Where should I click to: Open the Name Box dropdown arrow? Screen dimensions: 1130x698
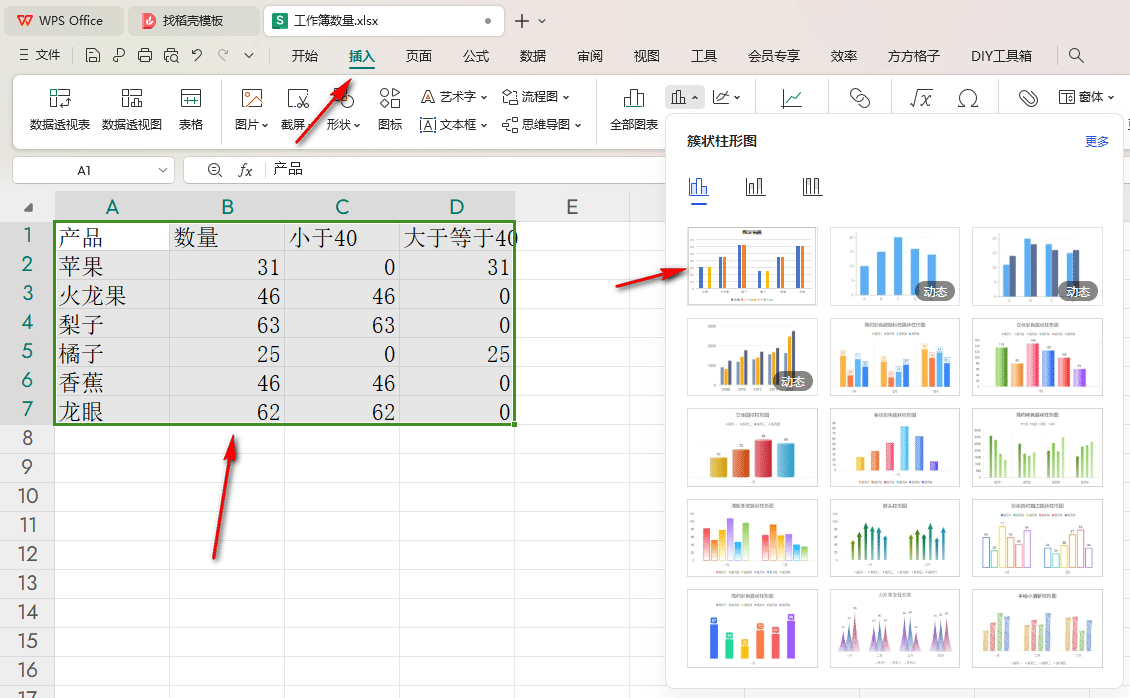162,171
